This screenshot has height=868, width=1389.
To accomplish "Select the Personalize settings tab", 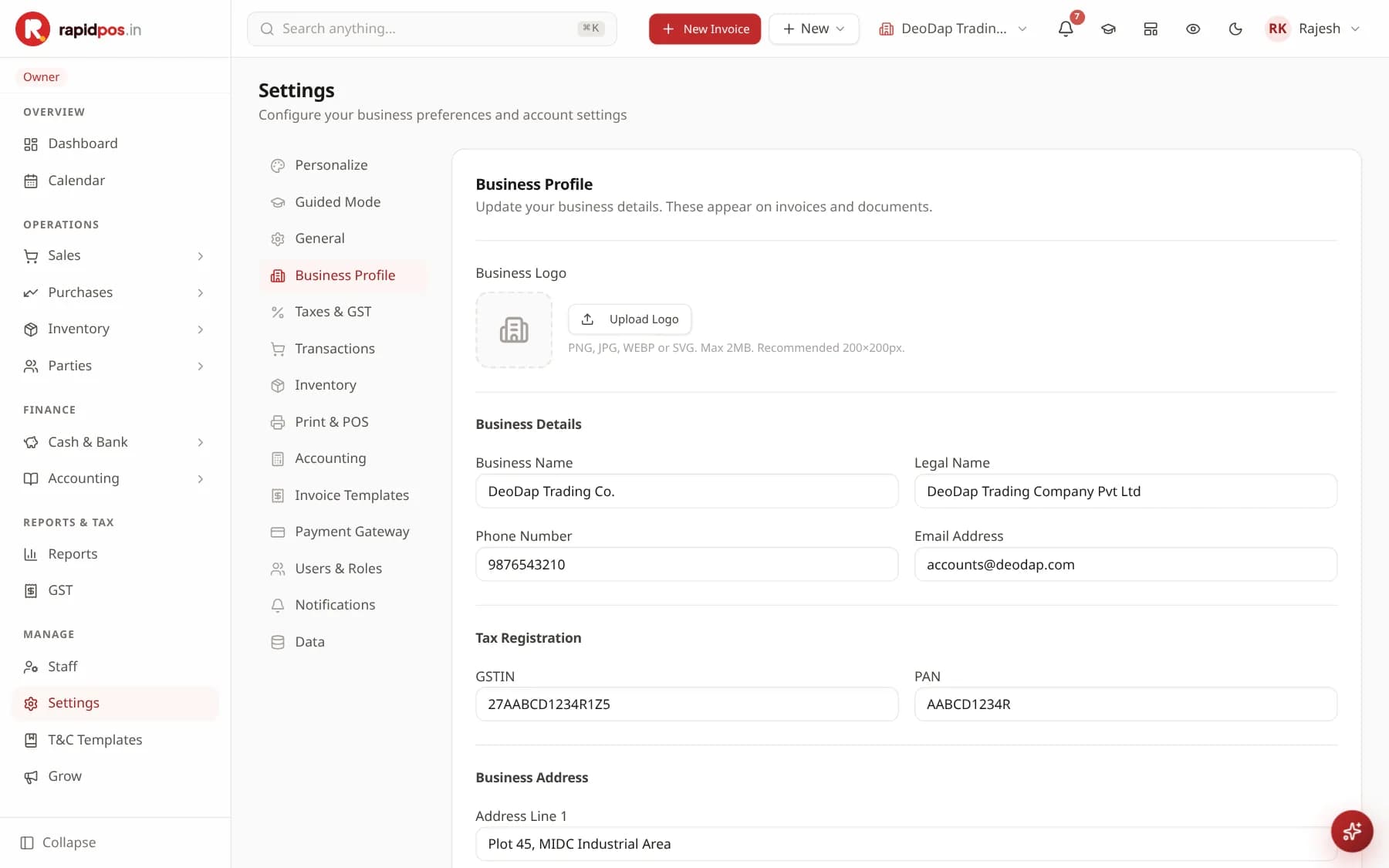I will click(x=343, y=165).
